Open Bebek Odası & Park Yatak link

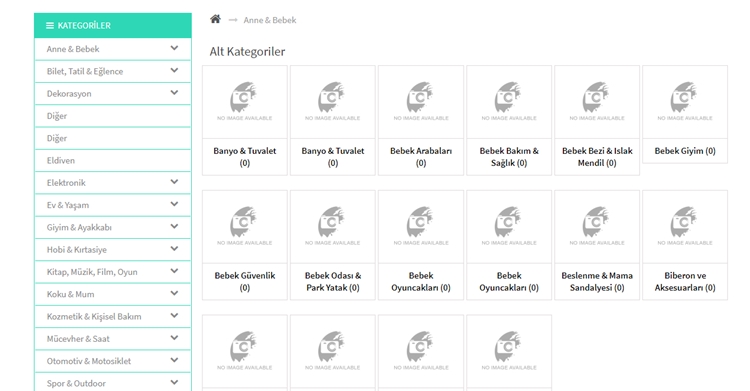click(333, 281)
